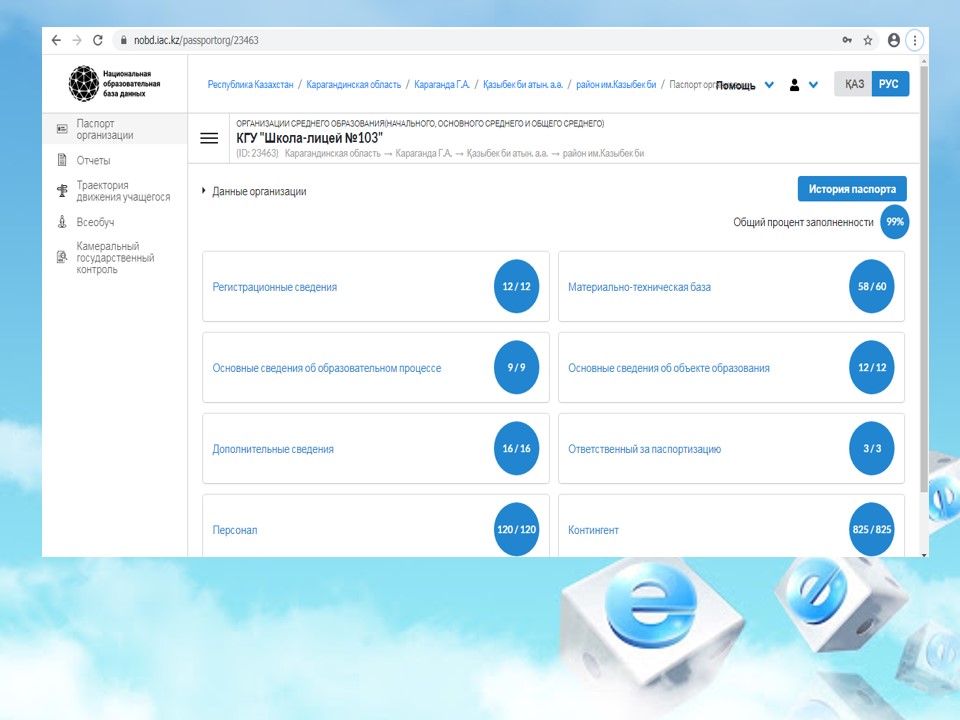Switch interface language to ҚАЗ
Image resolution: width=960 pixels, height=720 pixels.
pyautogui.click(x=853, y=84)
